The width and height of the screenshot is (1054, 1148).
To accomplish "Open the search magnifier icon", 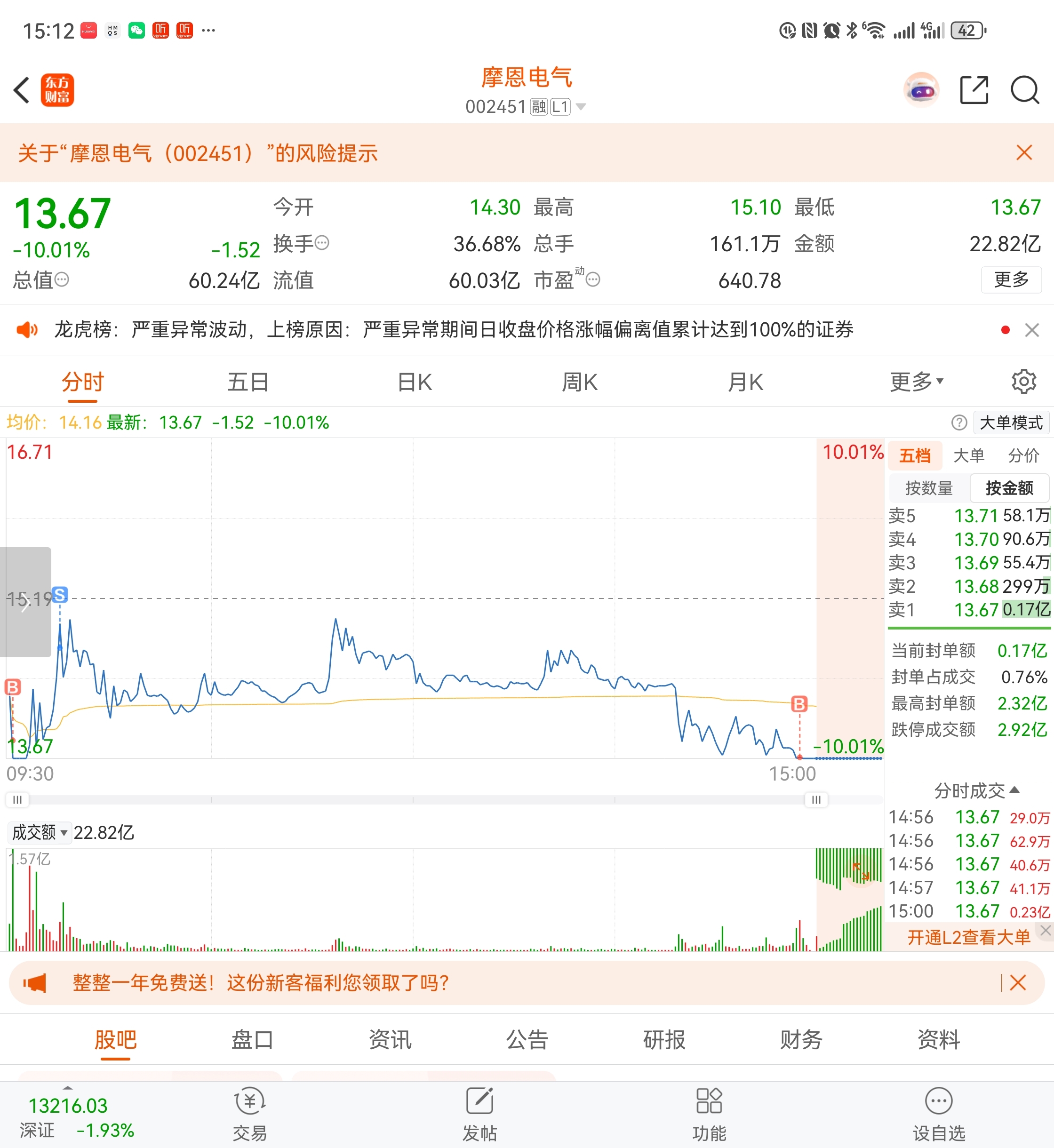I will coord(1025,90).
